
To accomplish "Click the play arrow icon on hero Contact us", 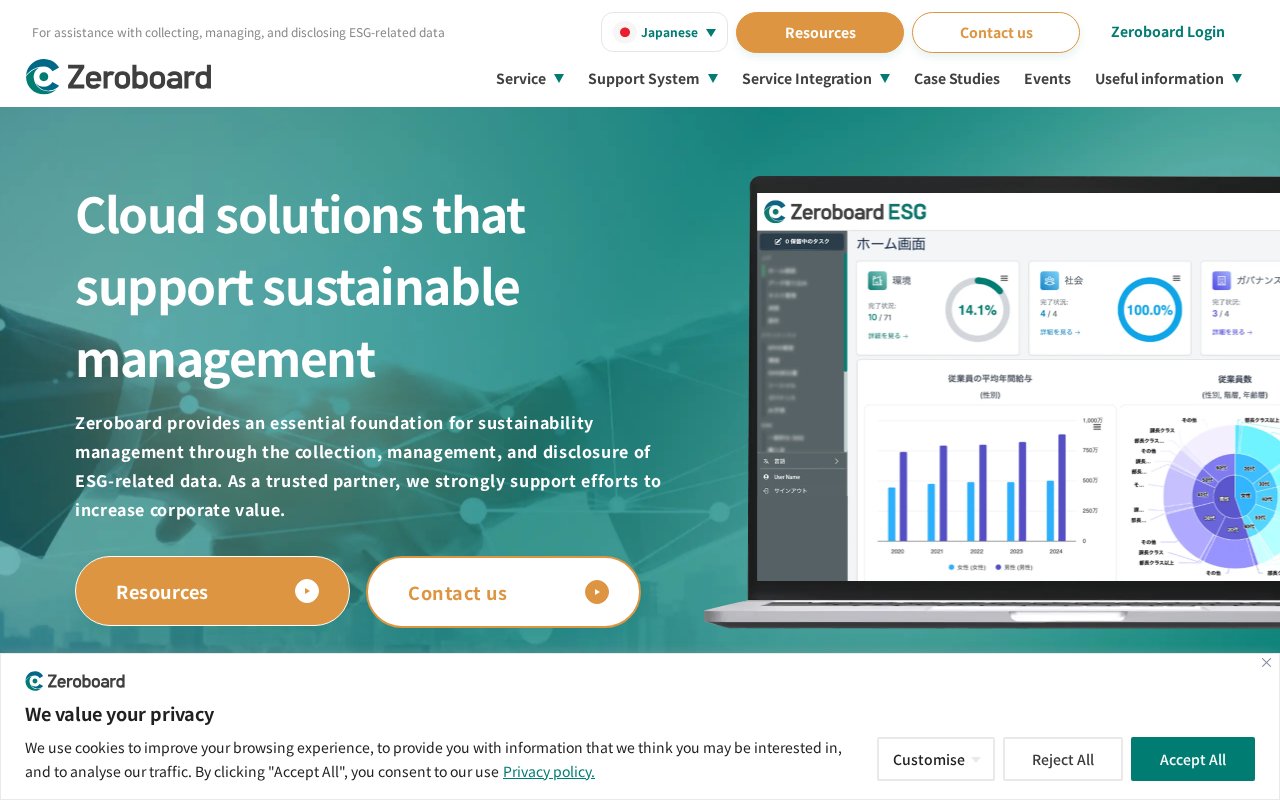I will point(597,592).
